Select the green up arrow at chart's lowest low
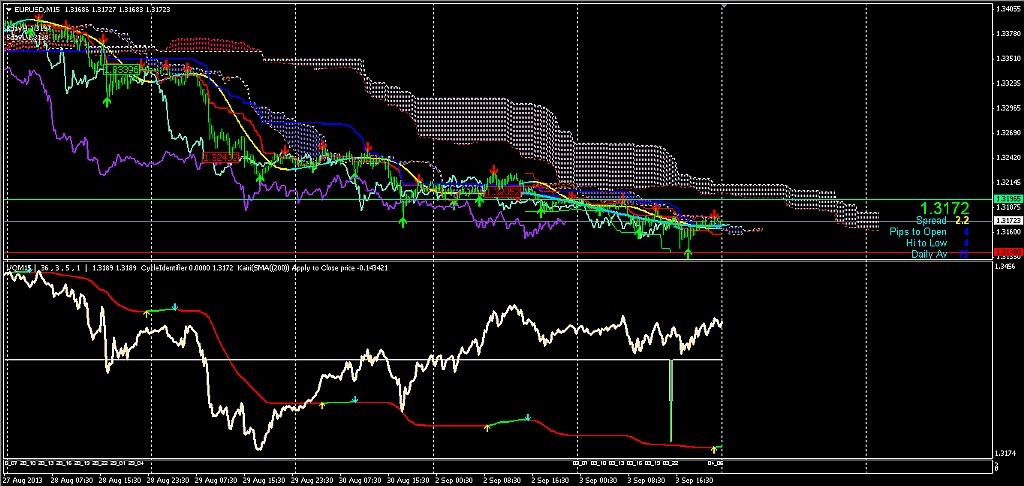Screen dimensions: 1024x486 [x=688, y=253]
